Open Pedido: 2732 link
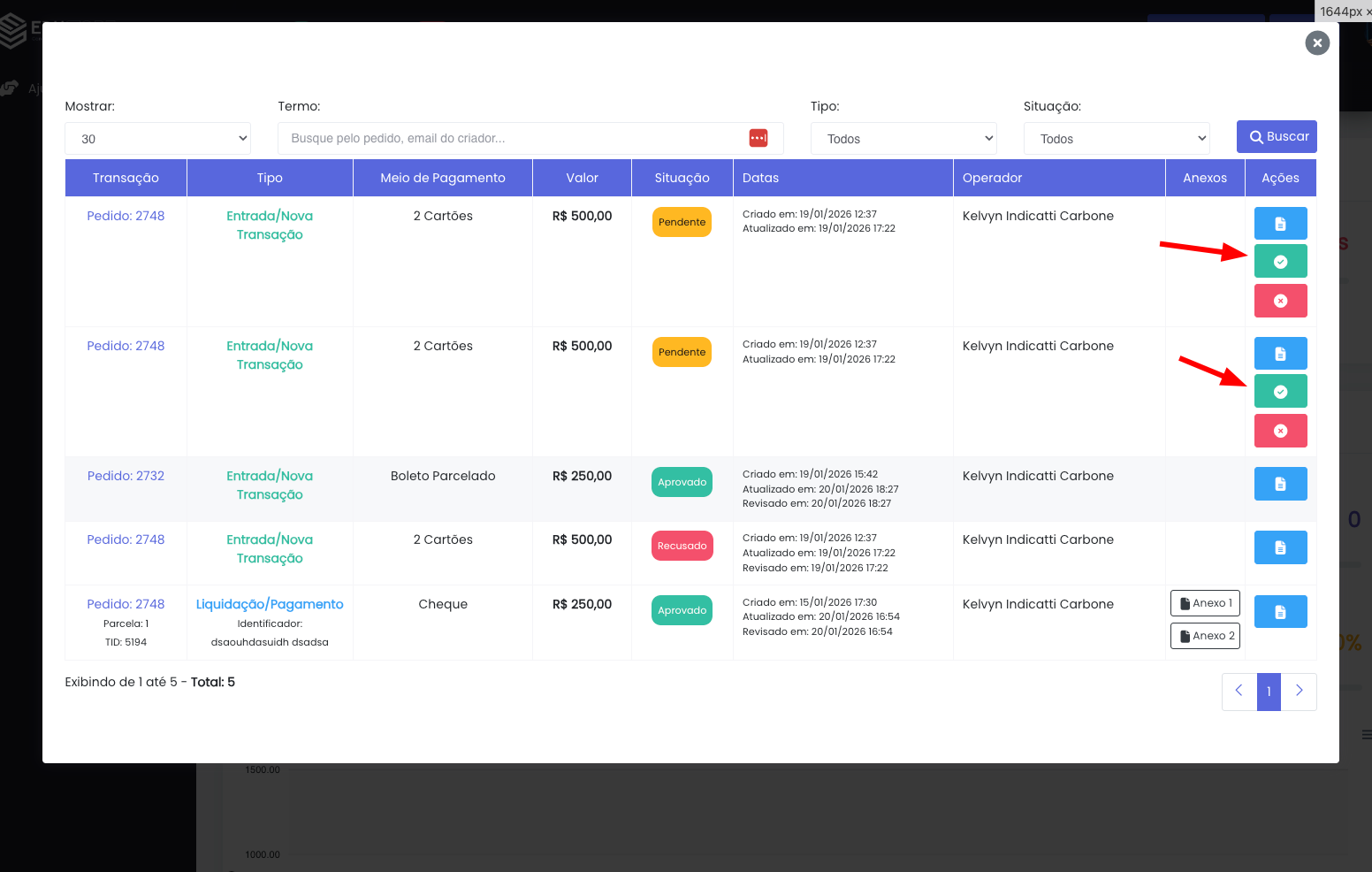 coord(126,476)
